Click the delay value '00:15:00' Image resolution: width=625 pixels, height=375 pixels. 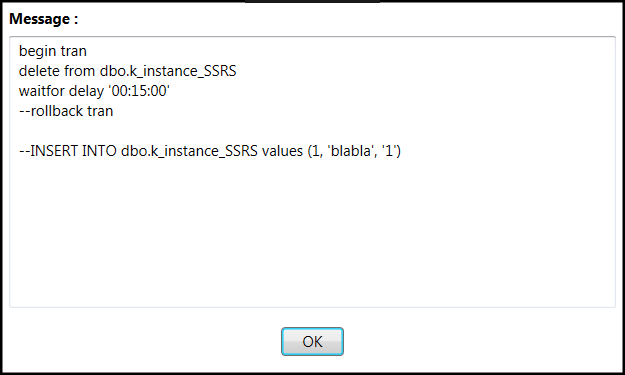[x=139, y=91]
